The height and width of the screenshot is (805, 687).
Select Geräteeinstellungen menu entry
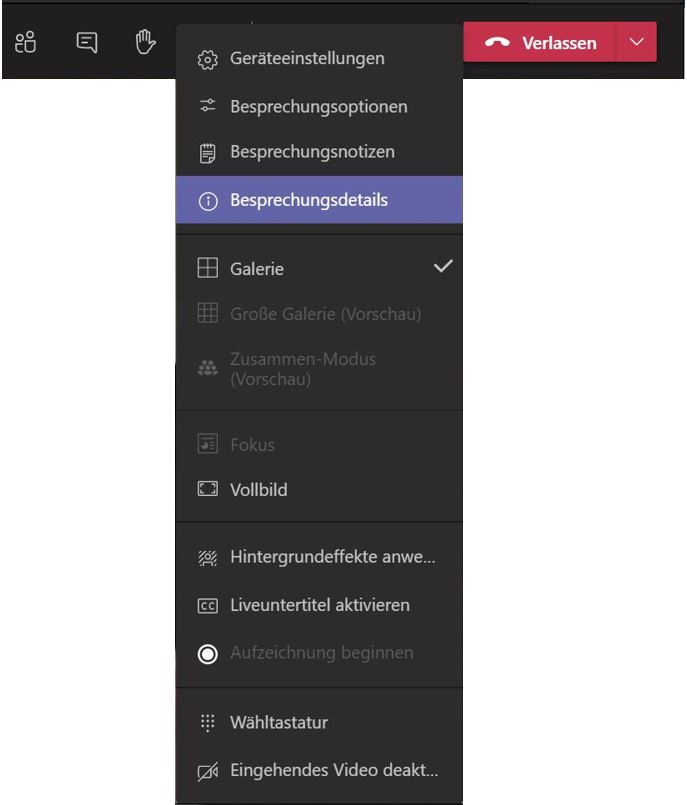306,59
